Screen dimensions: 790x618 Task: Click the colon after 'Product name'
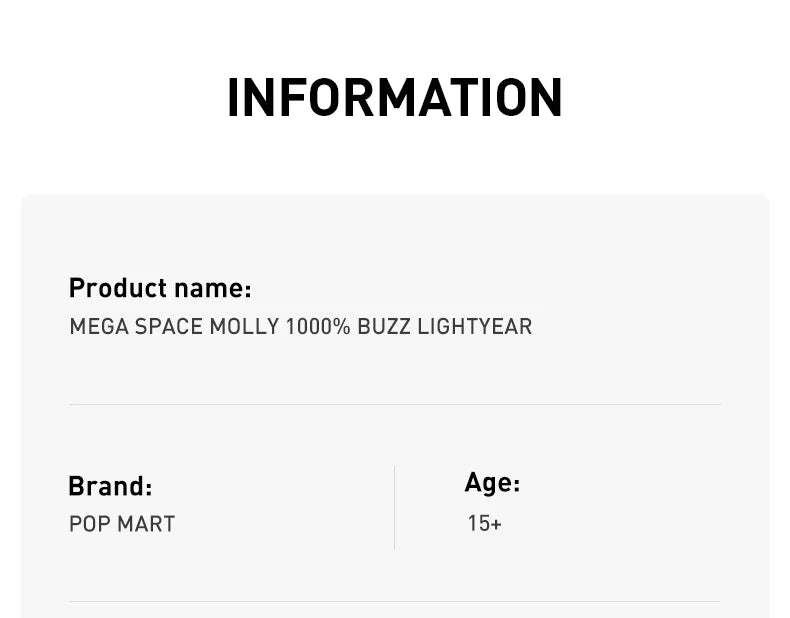coord(248,290)
